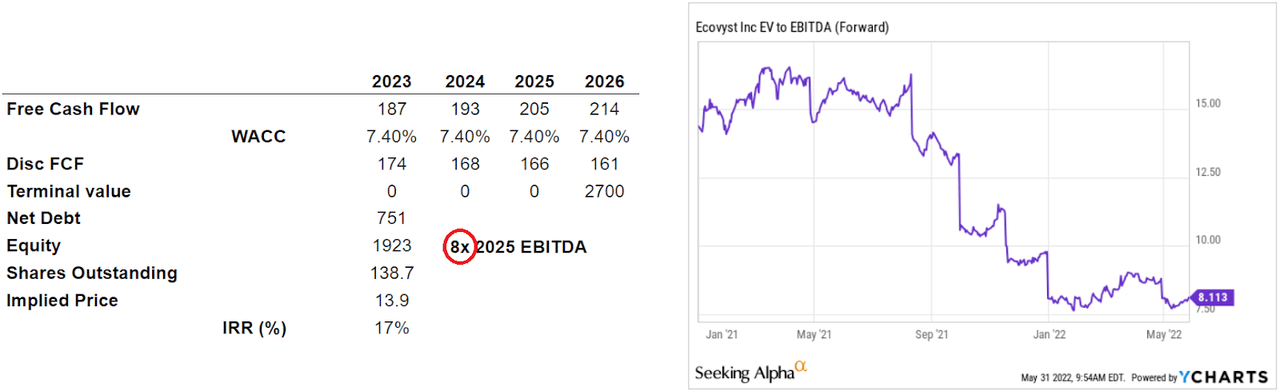Click the 2023 column header
Viewport: 1280px width, 391px height.
point(391,82)
